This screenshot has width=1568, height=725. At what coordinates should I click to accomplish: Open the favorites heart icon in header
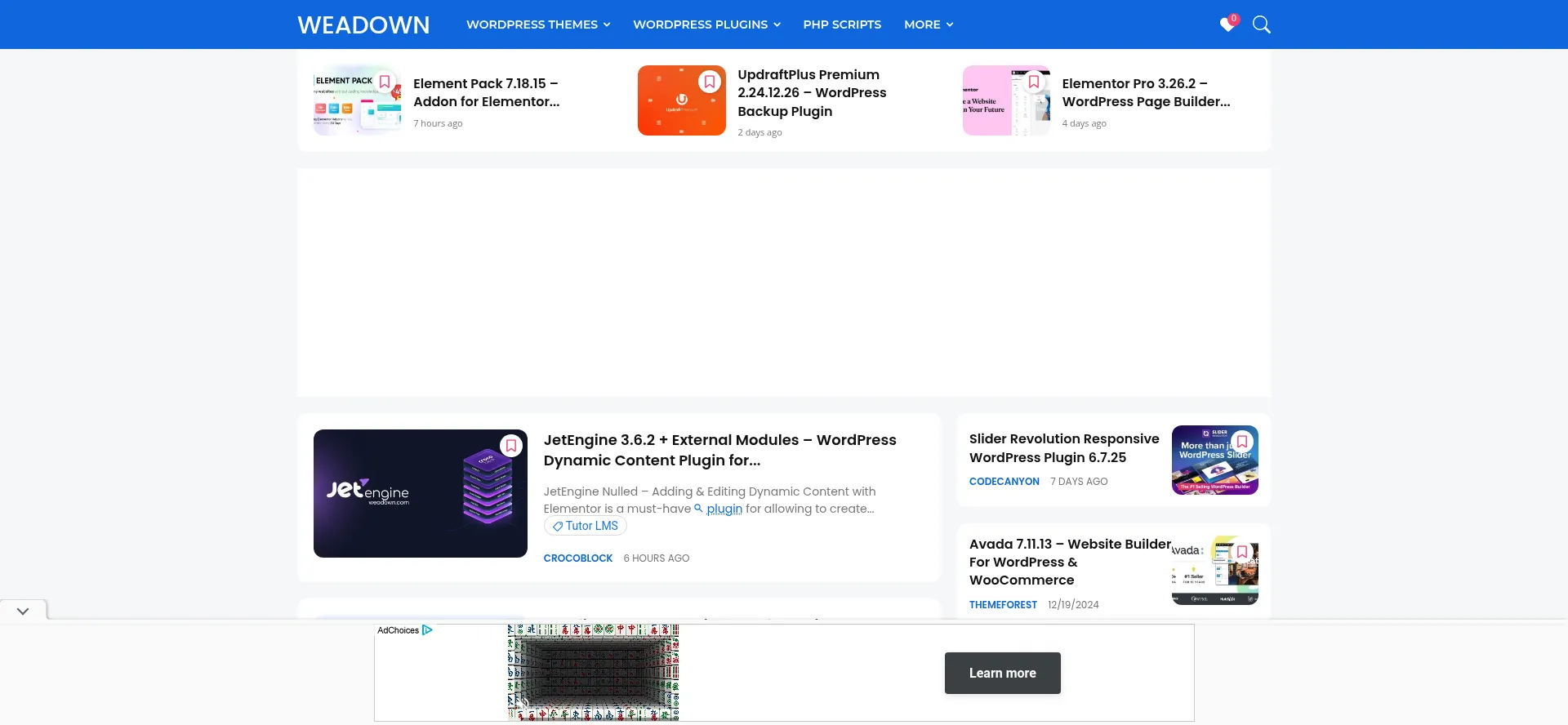point(1227,24)
